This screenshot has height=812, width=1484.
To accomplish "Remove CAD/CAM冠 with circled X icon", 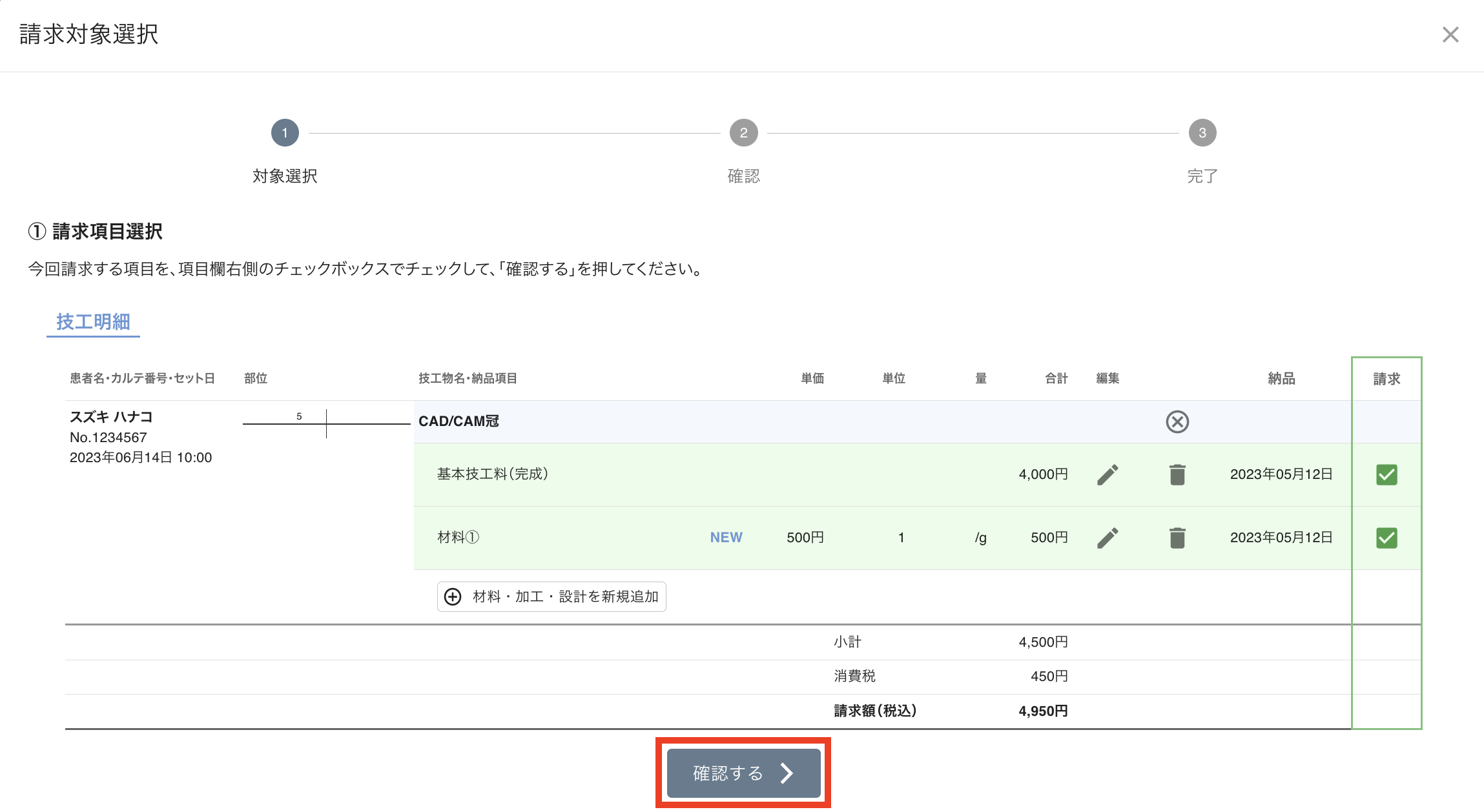I will coord(1177,421).
